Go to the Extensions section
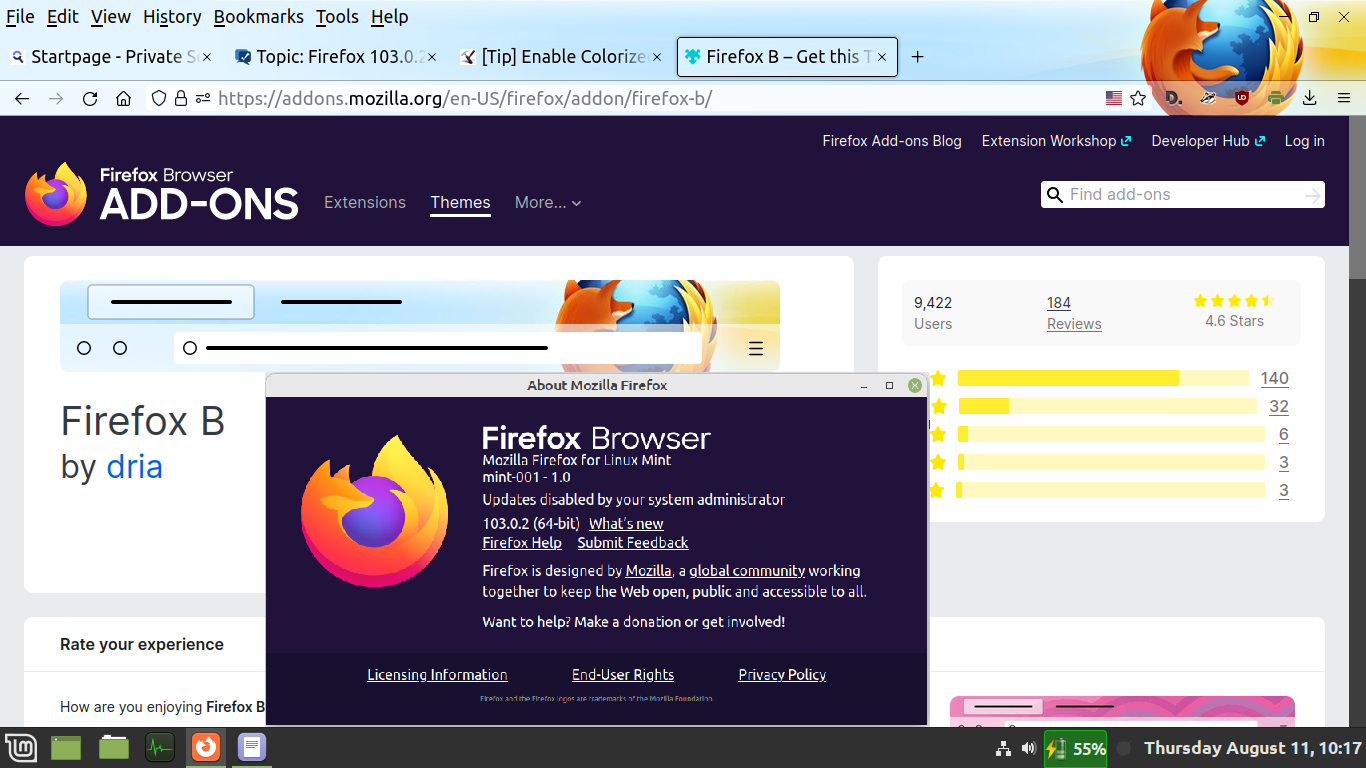The image size is (1366, 768). pos(365,203)
